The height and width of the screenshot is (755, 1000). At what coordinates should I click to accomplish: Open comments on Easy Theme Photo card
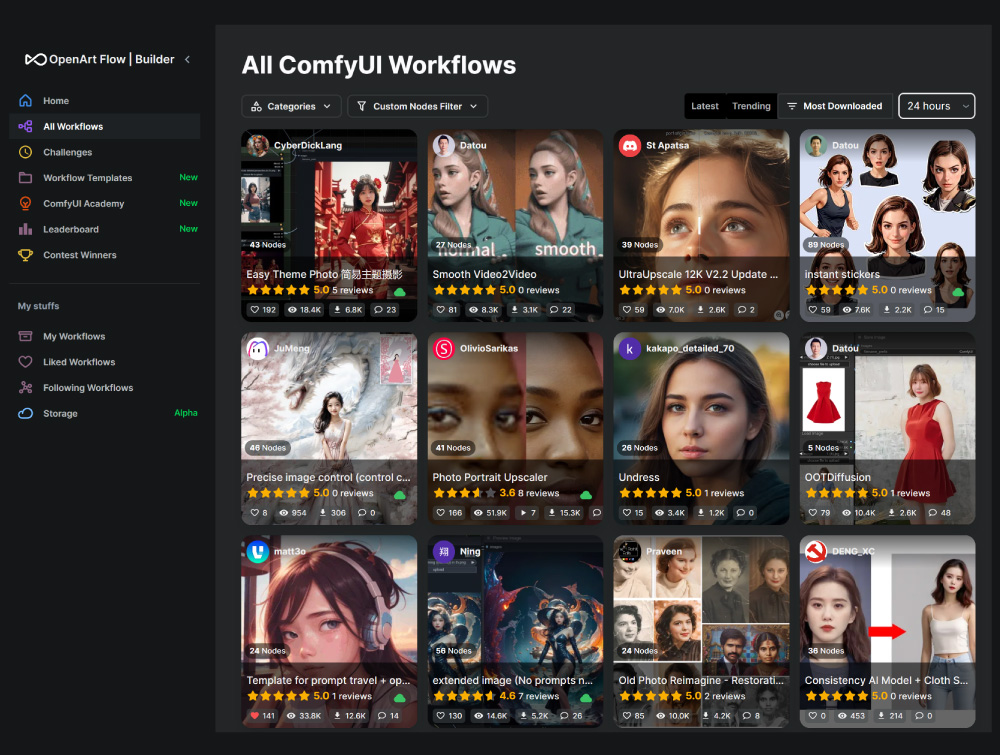point(385,310)
